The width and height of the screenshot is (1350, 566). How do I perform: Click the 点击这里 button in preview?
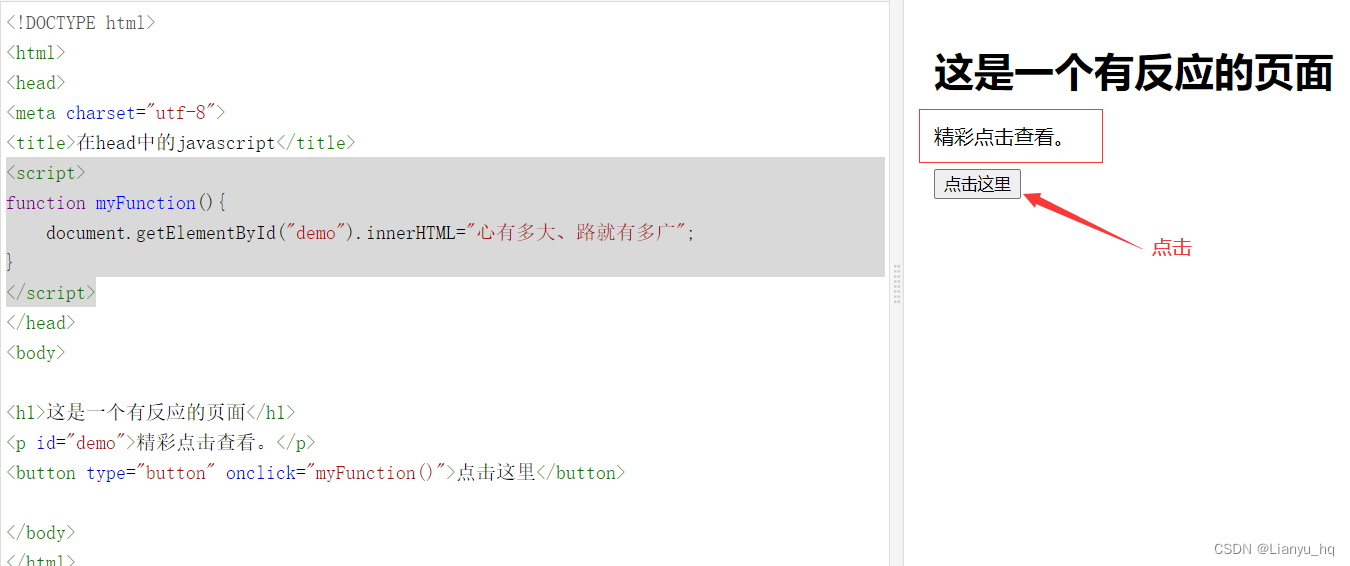tap(977, 184)
